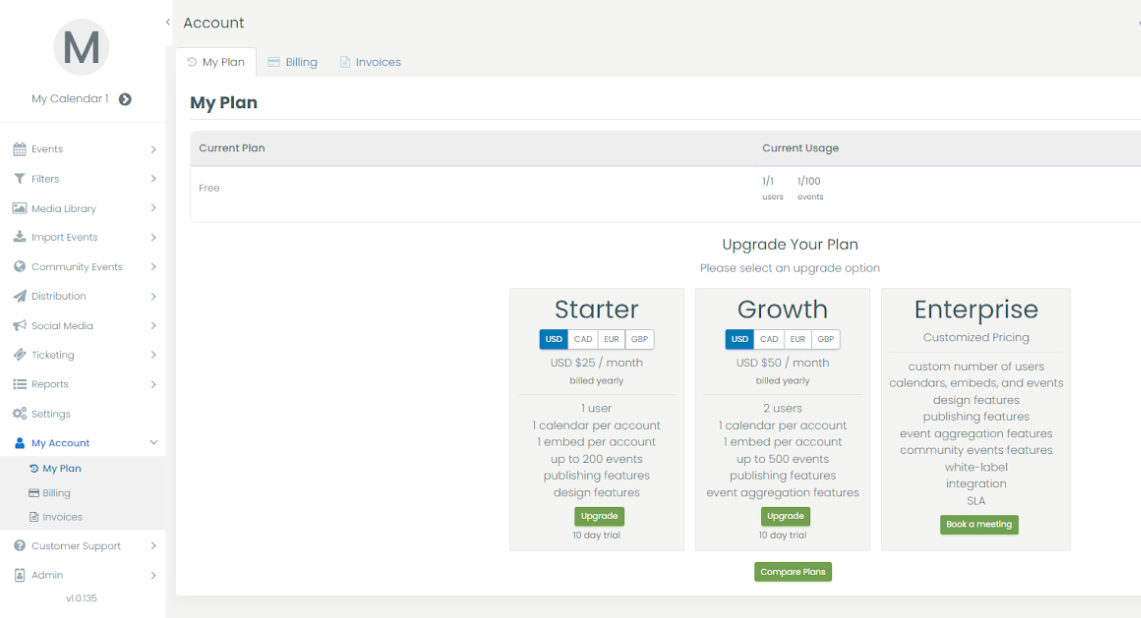Click the Community Events globe icon
The image size is (1141, 618).
coord(20,266)
